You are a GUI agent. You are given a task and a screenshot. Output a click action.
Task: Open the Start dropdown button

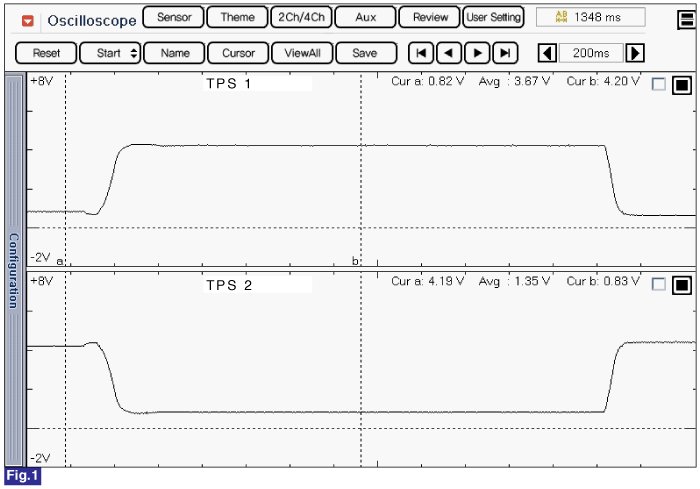pyautogui.click(x=110, y=53)
